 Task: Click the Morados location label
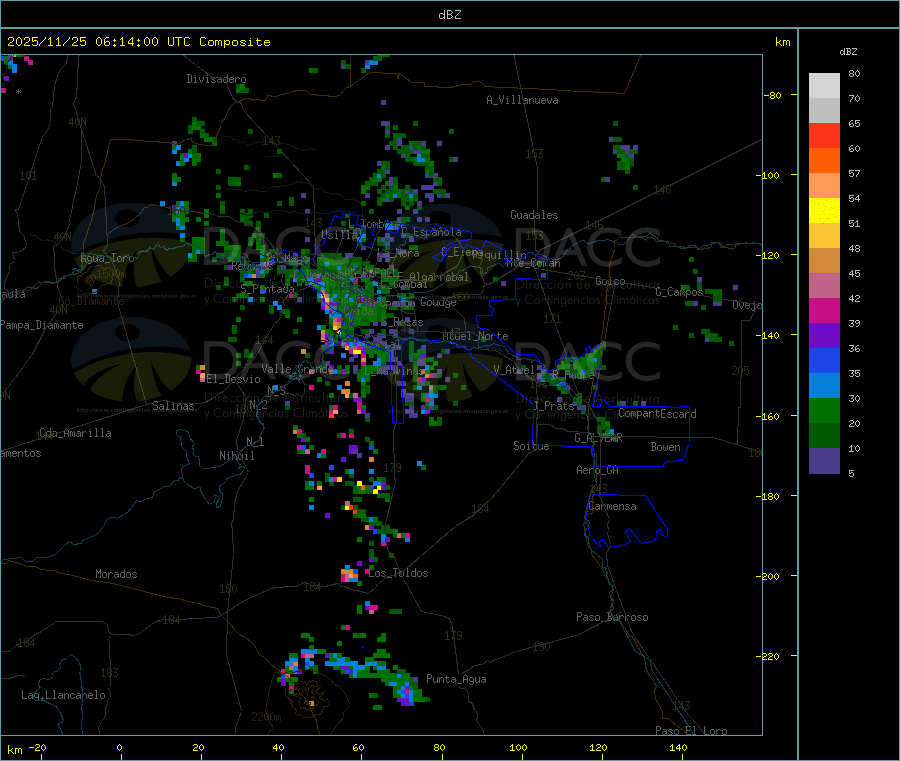point(116,574)
